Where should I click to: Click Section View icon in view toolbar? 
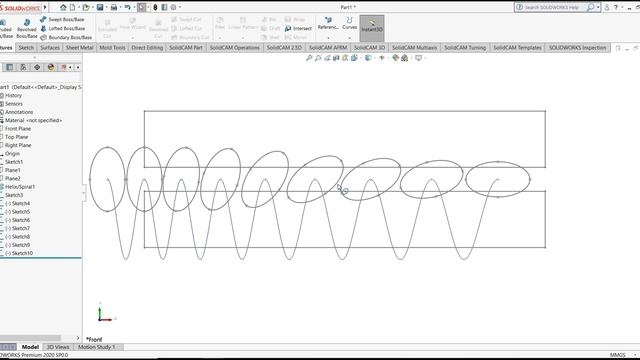tap(336, 58)
